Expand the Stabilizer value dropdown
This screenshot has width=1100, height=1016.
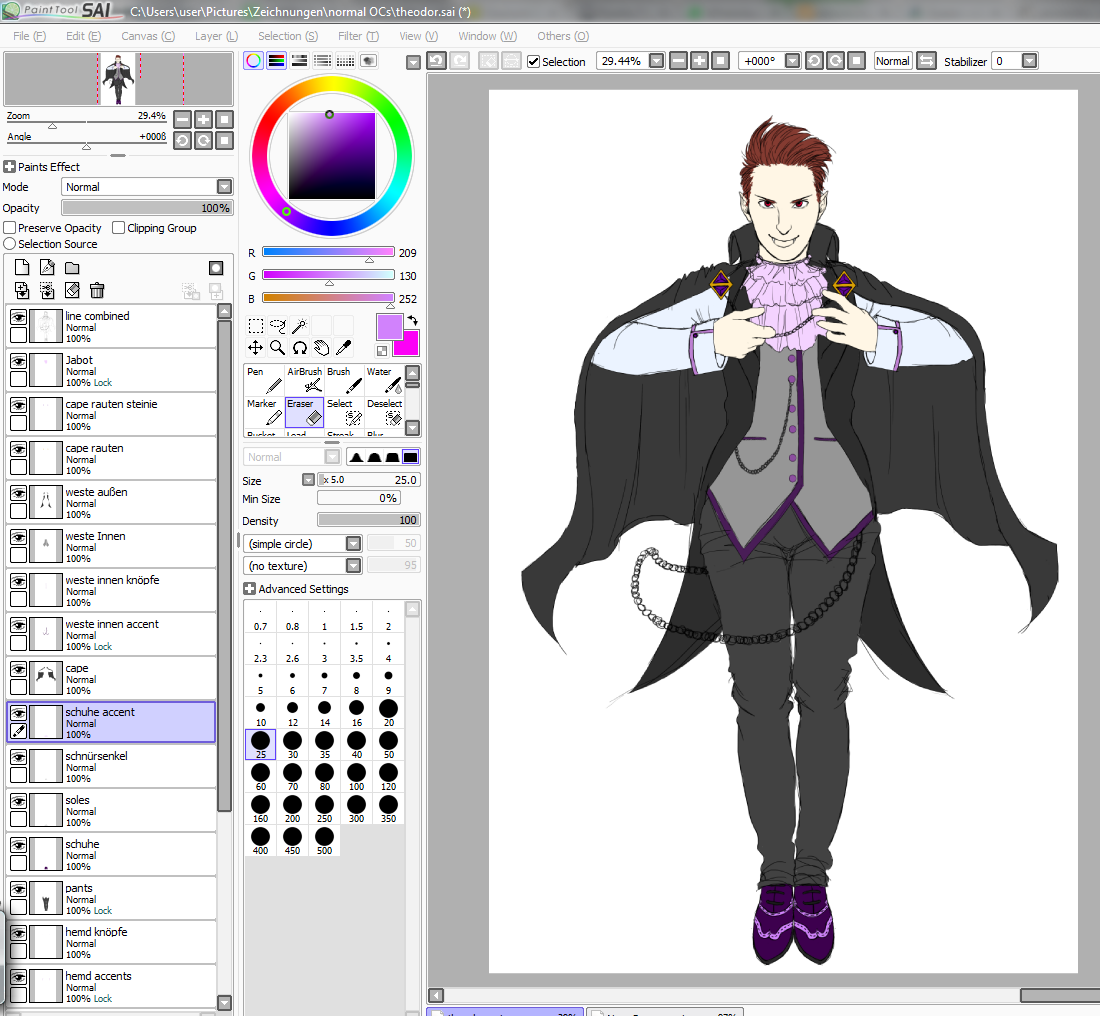tap(1029, 61)
